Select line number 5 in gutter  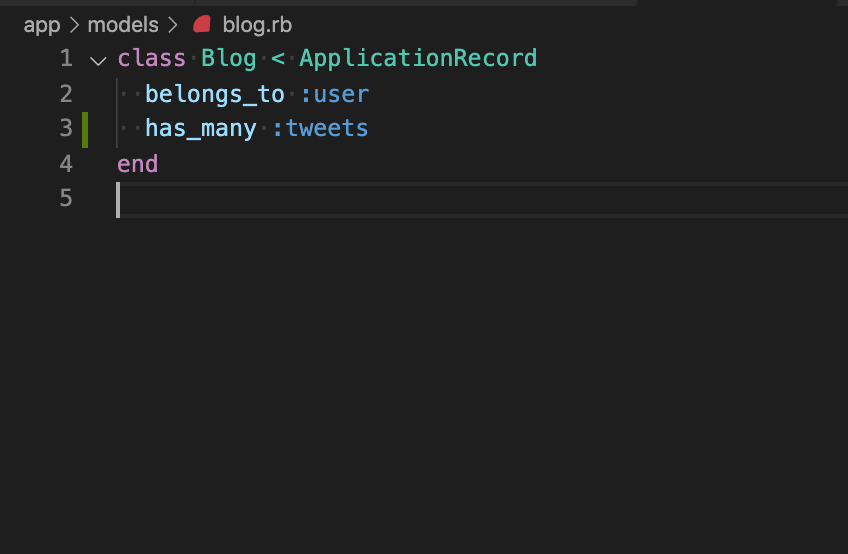click(x=66, y=198)
